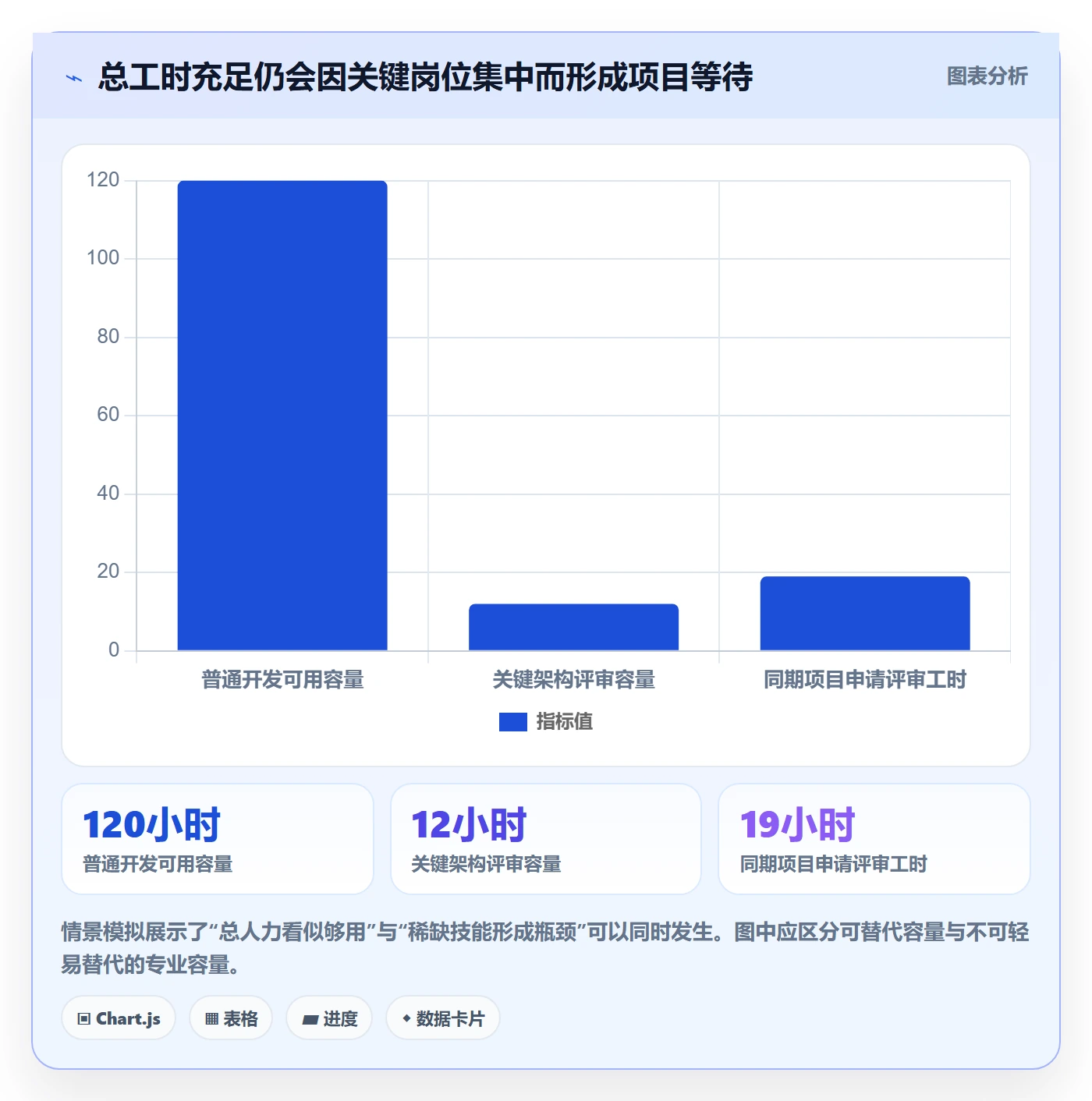Click the 表格 tag grid icon
Image resolution: width=1092 pixels, height=1101 pixels.
click(x=211, y=1019)
